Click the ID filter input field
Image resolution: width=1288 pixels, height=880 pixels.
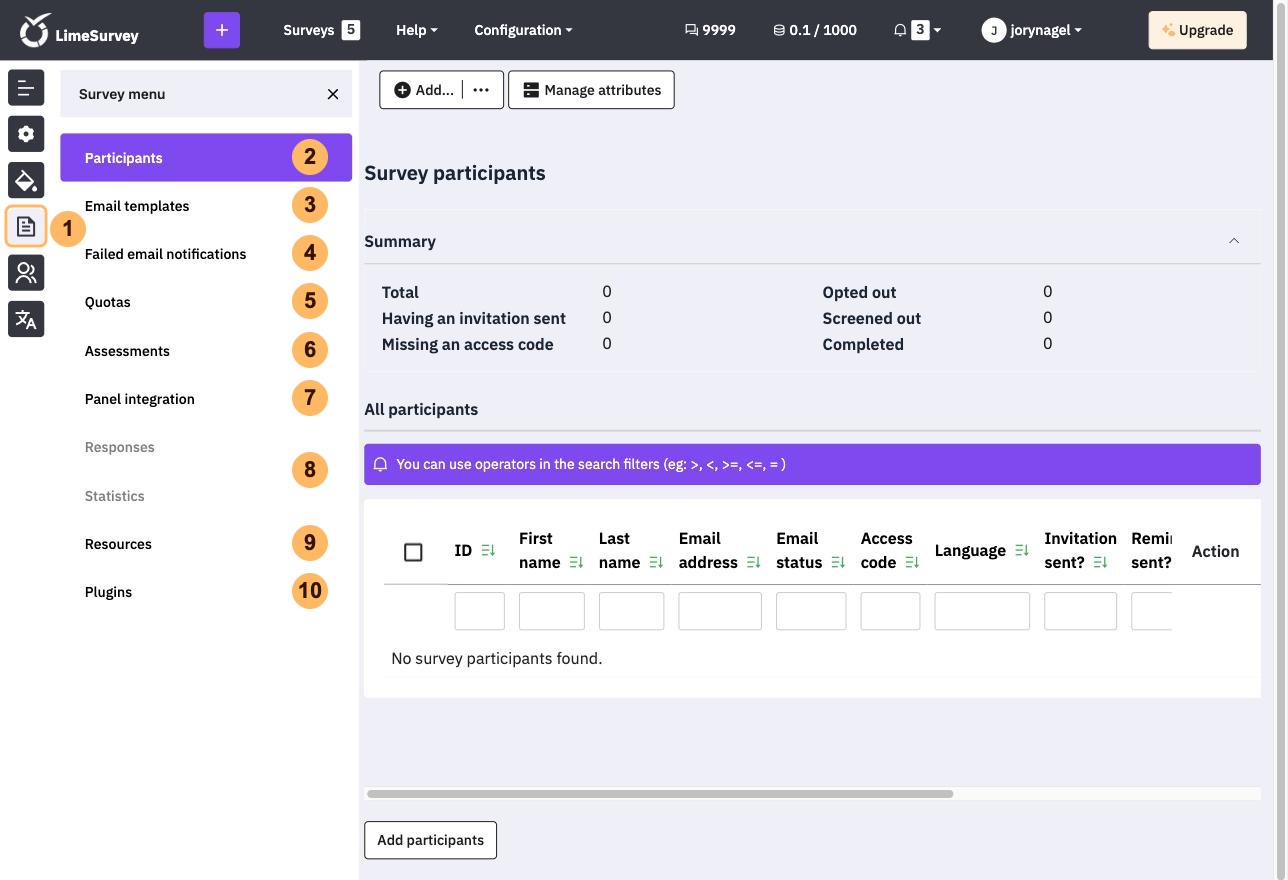480,611
